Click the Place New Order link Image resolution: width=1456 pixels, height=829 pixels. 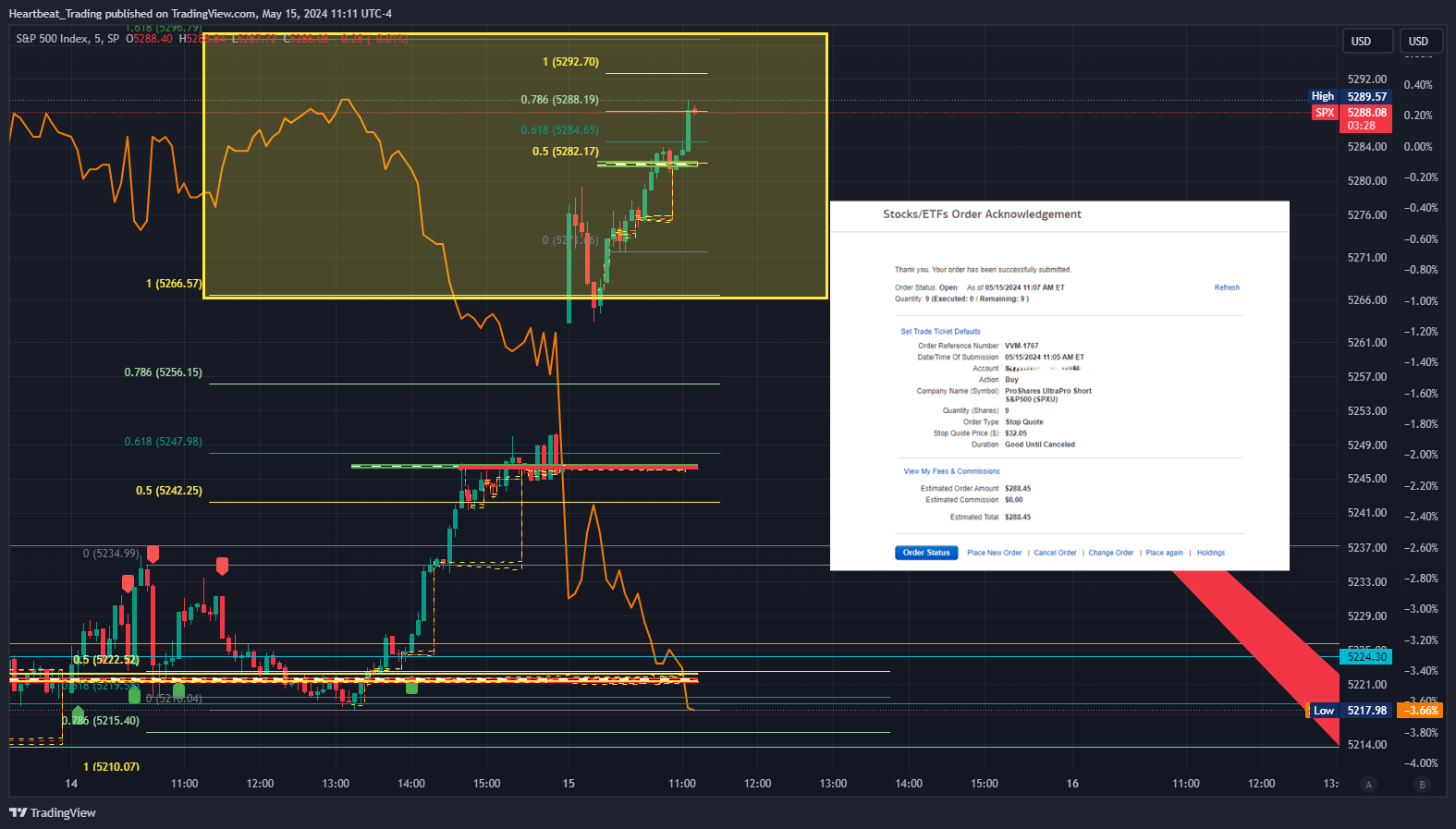pos(995,553)
